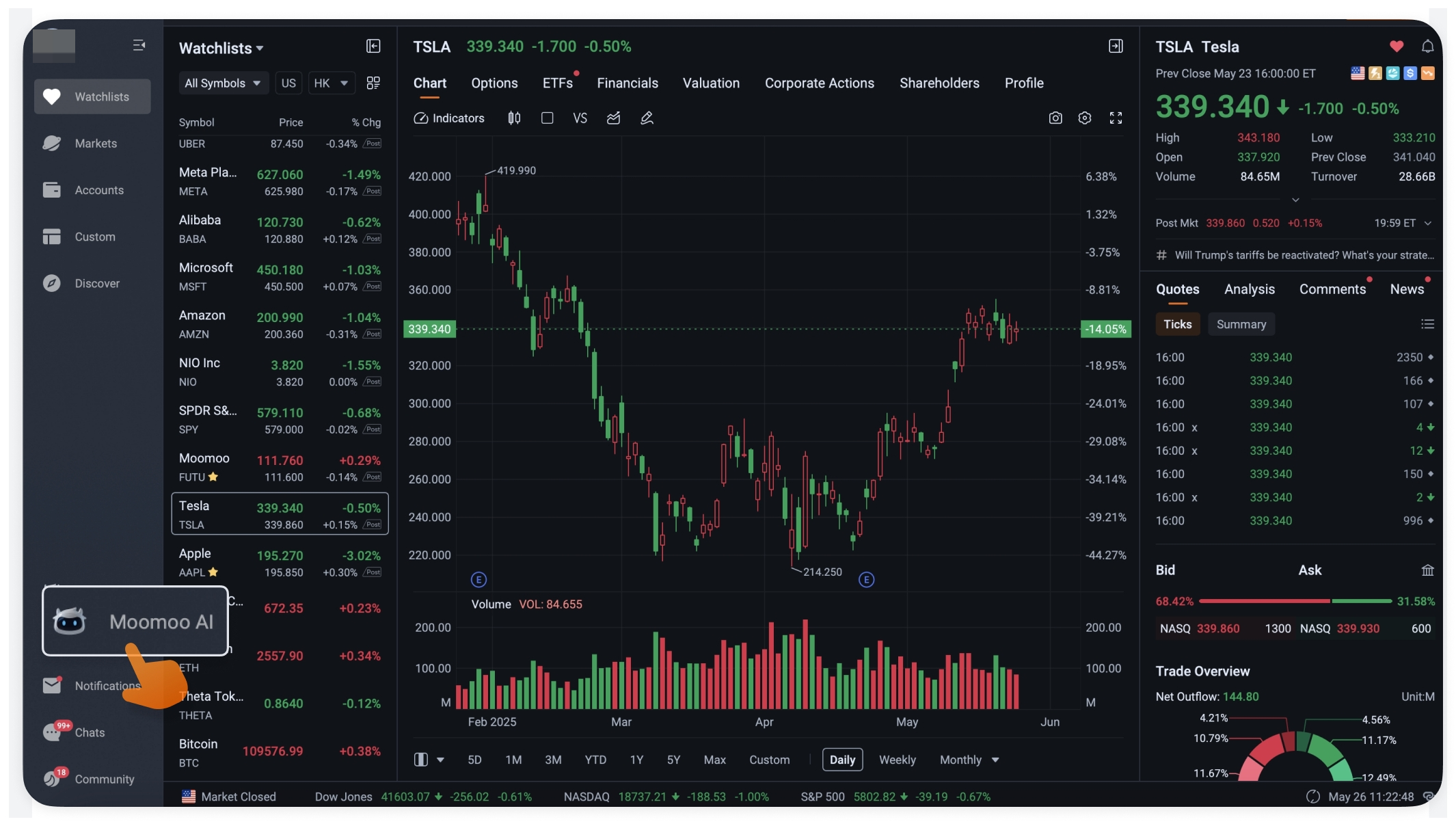1456x826 pixels.
Task: Collapse the watchlist panel icon
Action: click(x=373, y=46)
